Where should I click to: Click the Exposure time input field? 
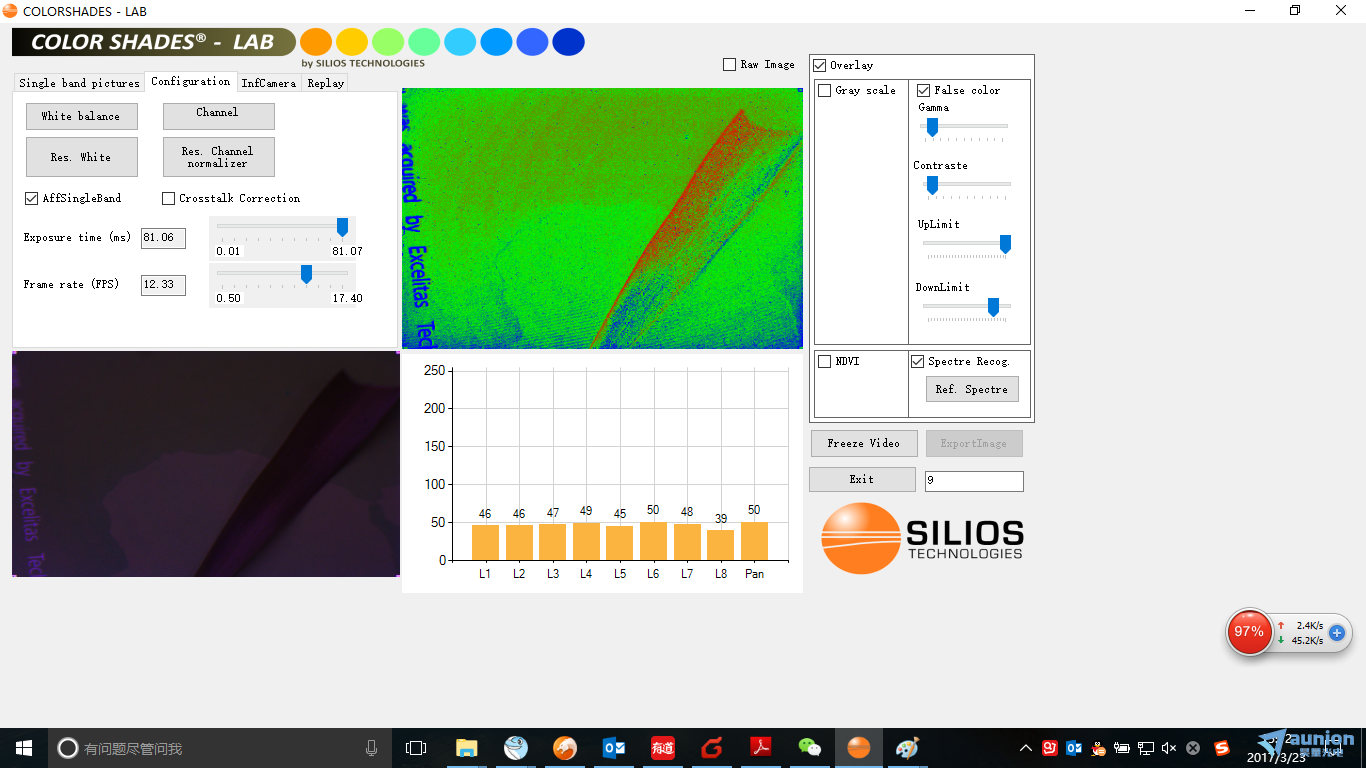163,238
